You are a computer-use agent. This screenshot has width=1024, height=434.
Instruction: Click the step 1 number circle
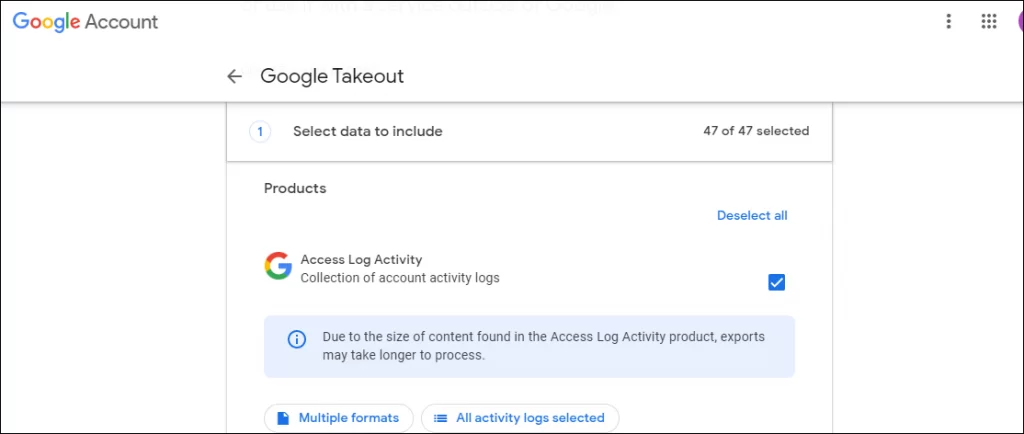coord(260,132)
